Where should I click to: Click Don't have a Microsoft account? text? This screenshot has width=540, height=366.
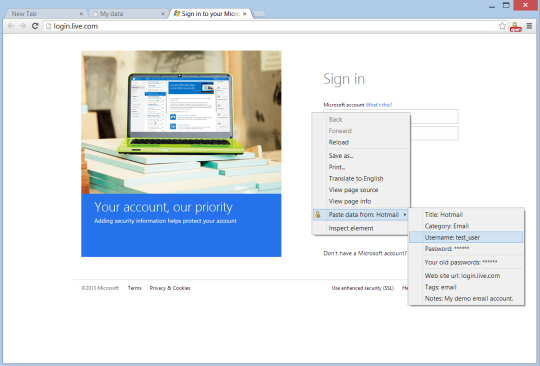point(365,253)
